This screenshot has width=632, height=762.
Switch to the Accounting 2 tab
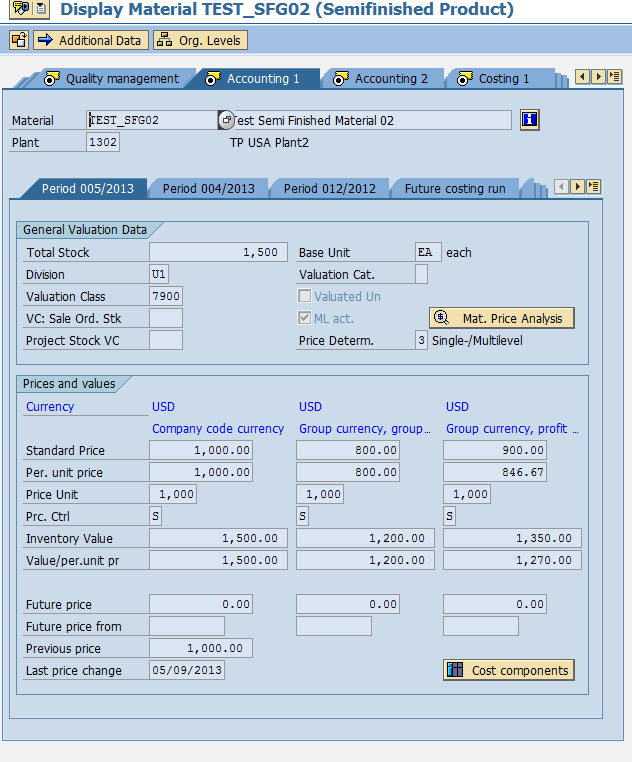pyautogui.click(x=383, y=79)
